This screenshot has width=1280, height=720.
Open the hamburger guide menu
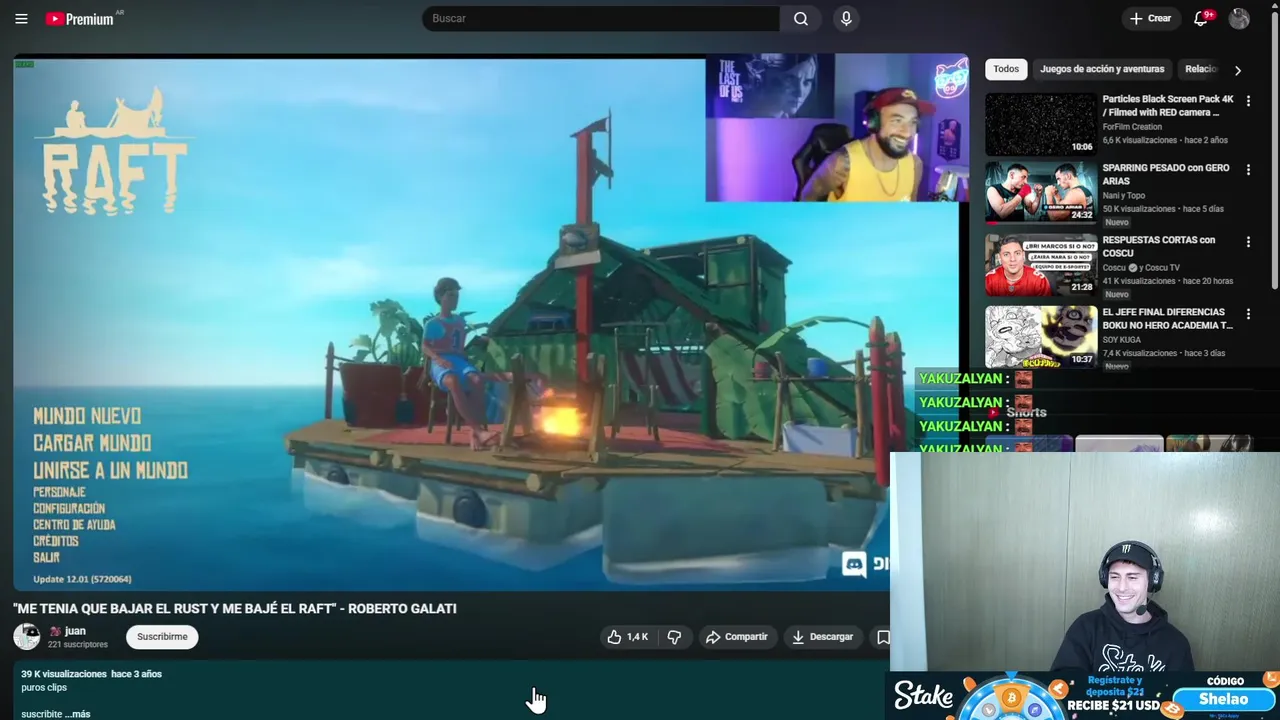(x=21, y=19)
